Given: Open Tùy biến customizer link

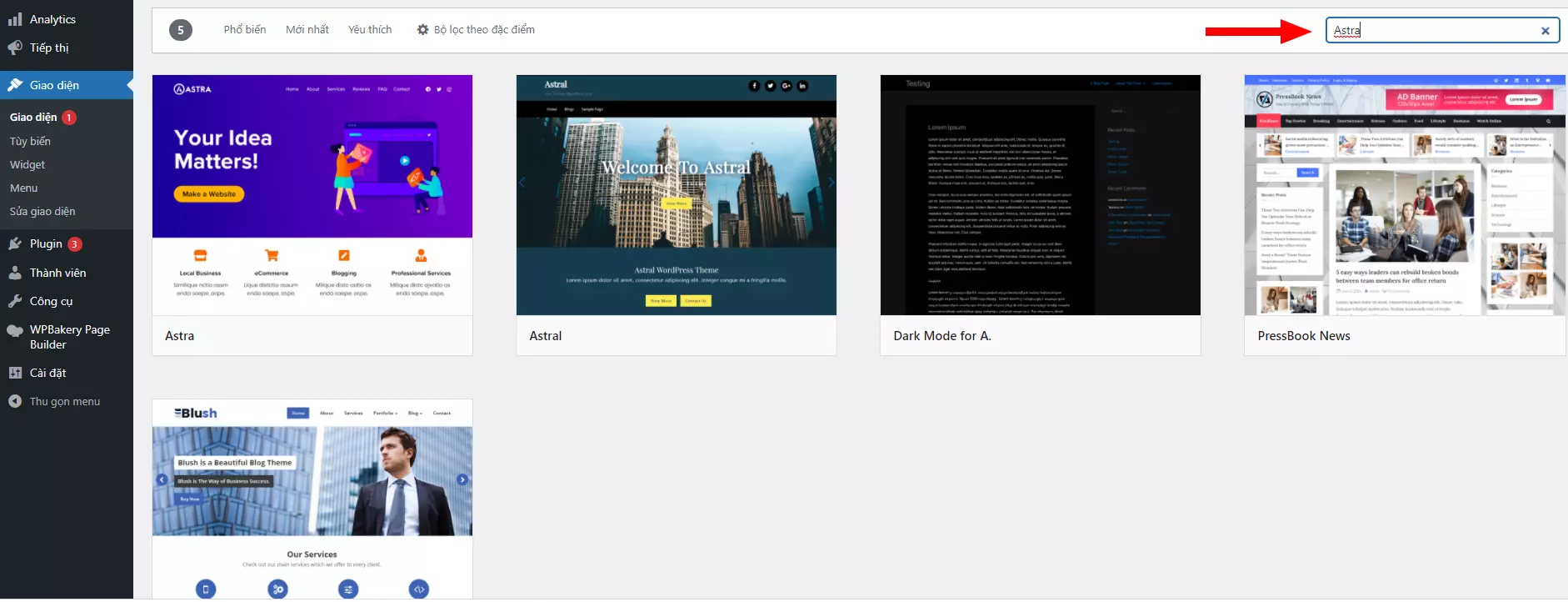Looking at the screenshot, I should tap(30, 141).
